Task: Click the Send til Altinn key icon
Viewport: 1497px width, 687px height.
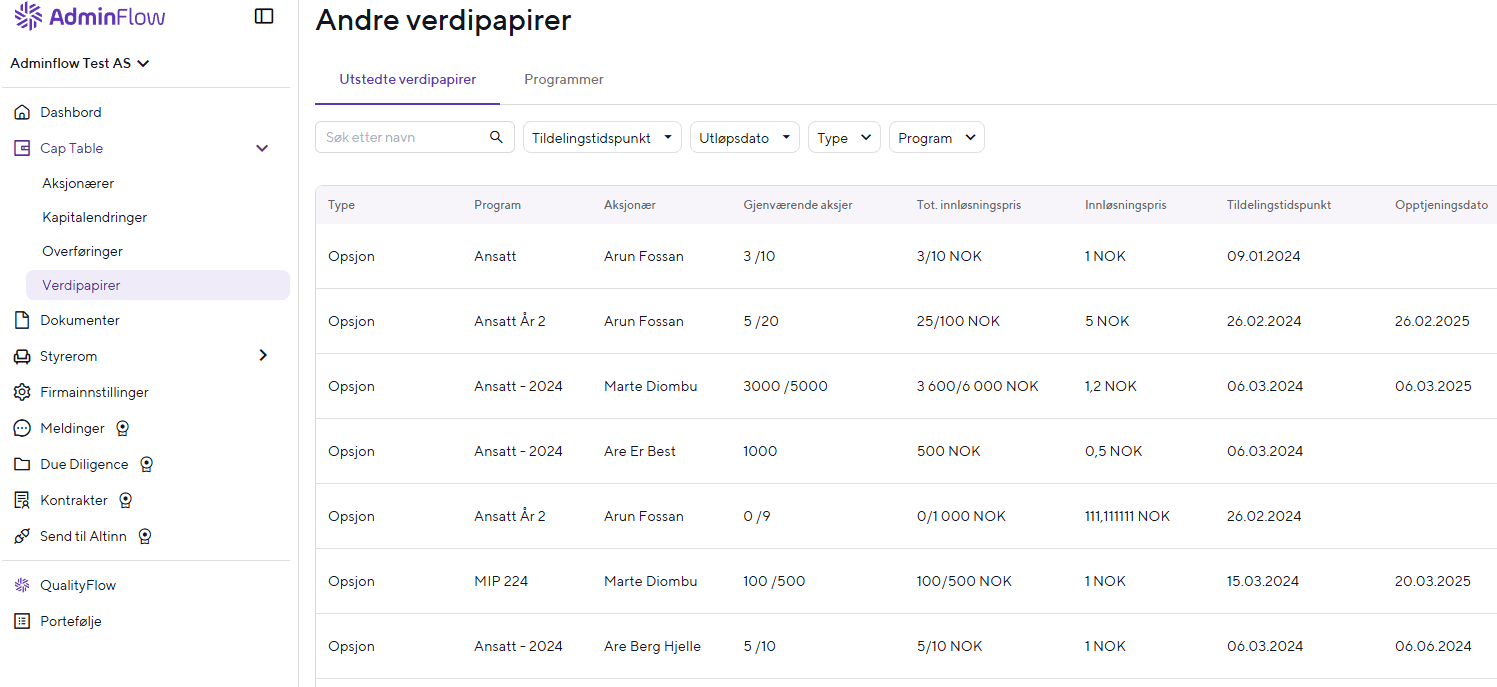Action: coord(22,536)
